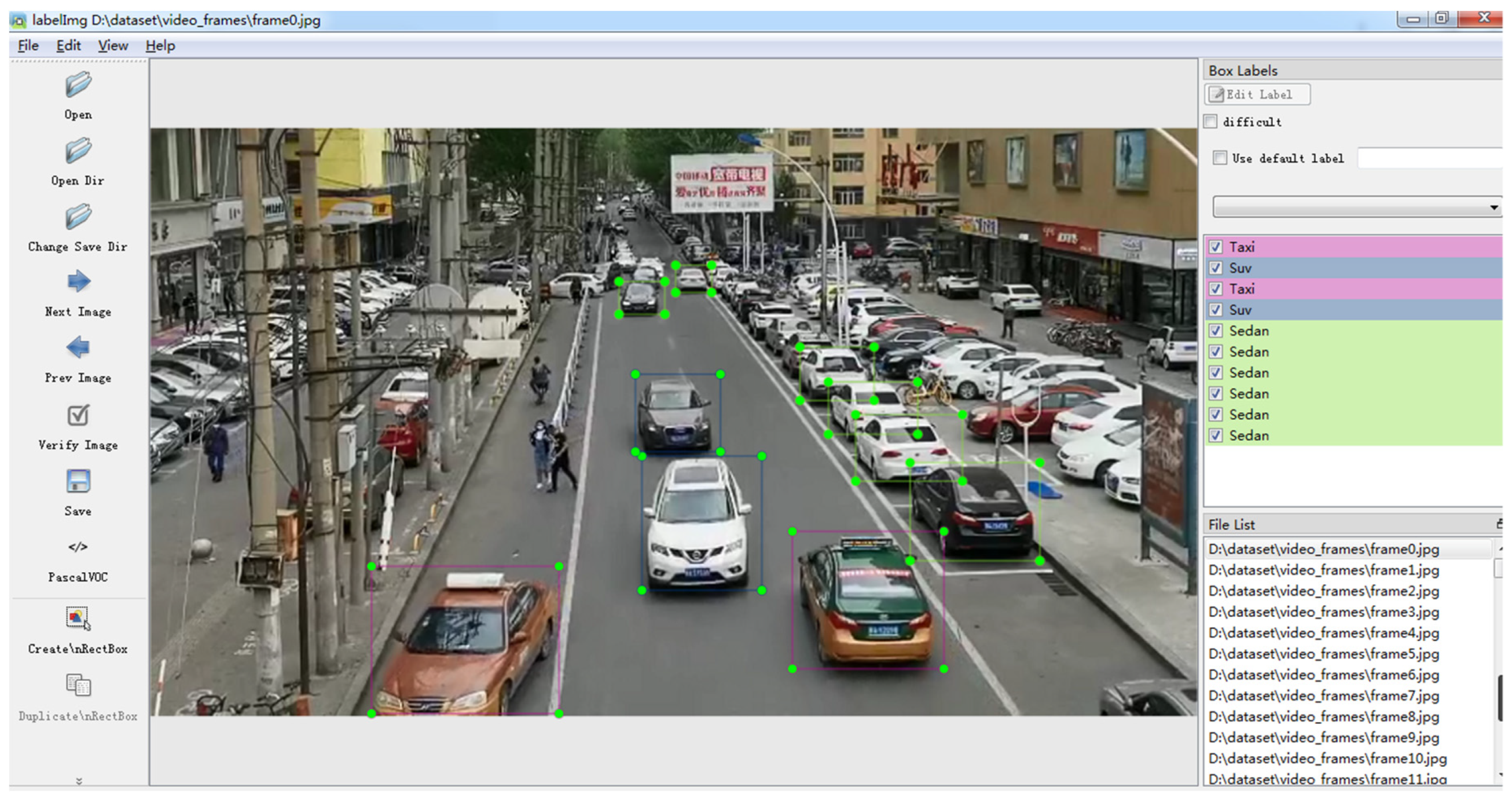Click the Verify Image checkmark icon
Image resolution: width=1512 pixels, height=798 pixels.
click(x=78, y=416)
